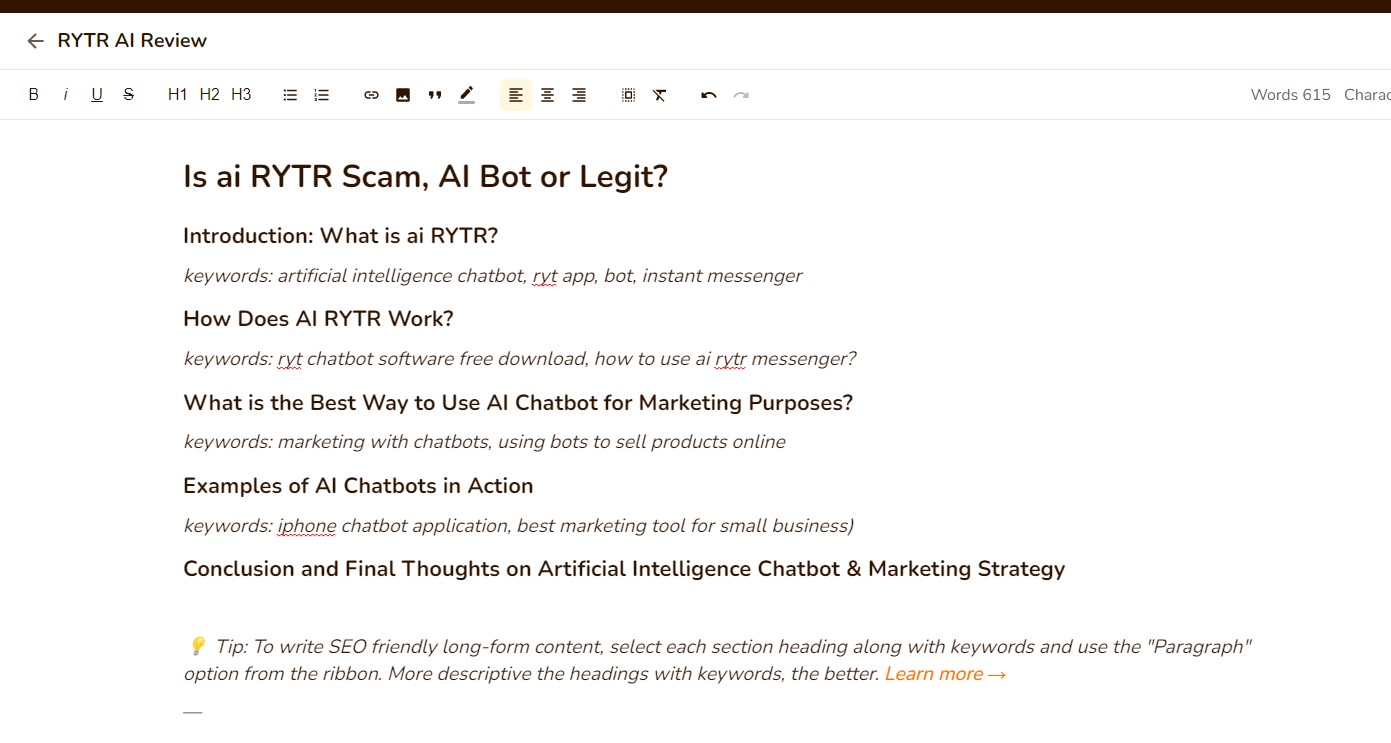Click the 'How Does AI RYTR Work?' heading
Image resolution: width=1391 pixels, height=743 pixels.
click(318, 319)
